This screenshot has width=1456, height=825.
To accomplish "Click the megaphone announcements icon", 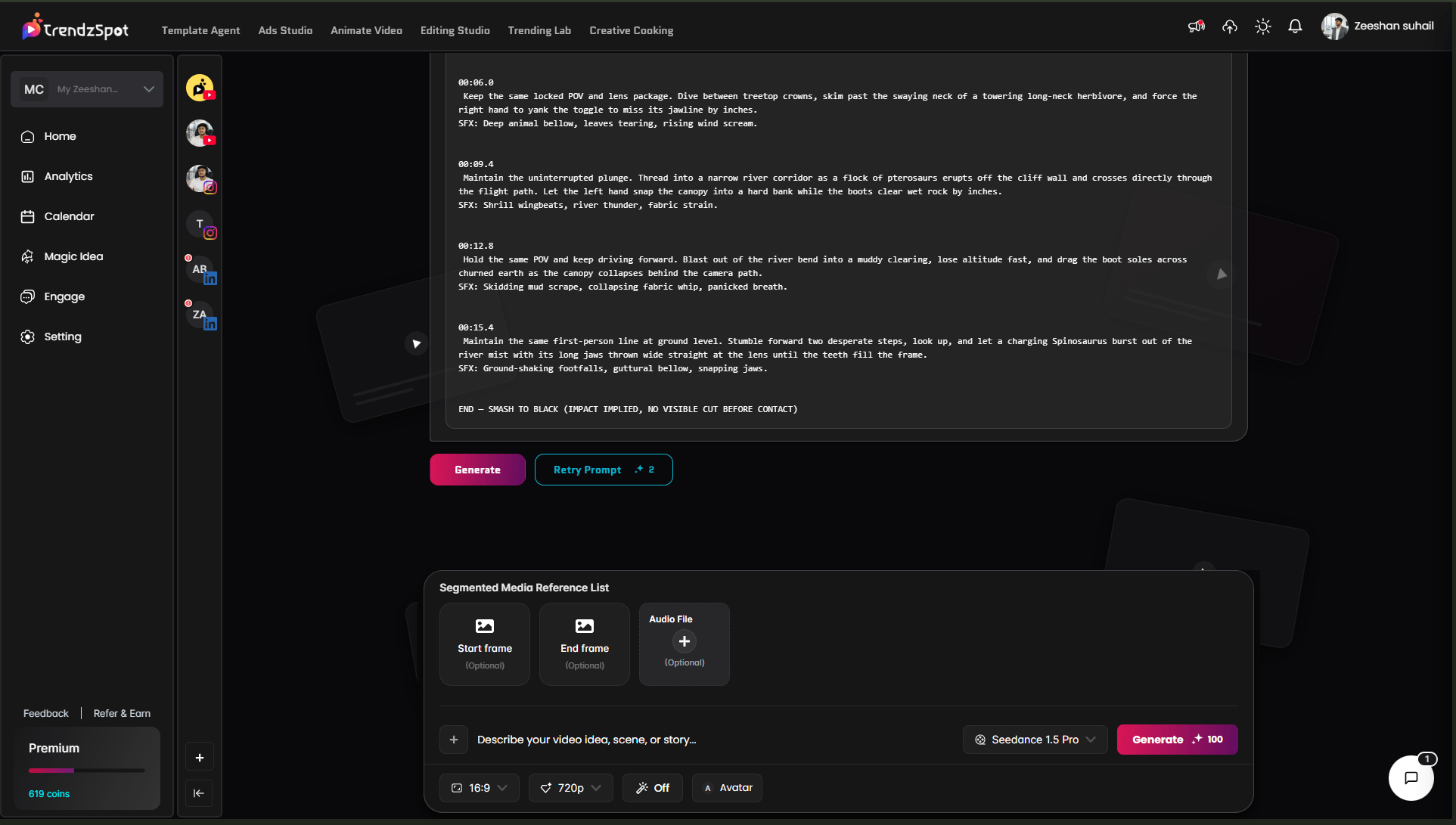I will click(1196, 26).
